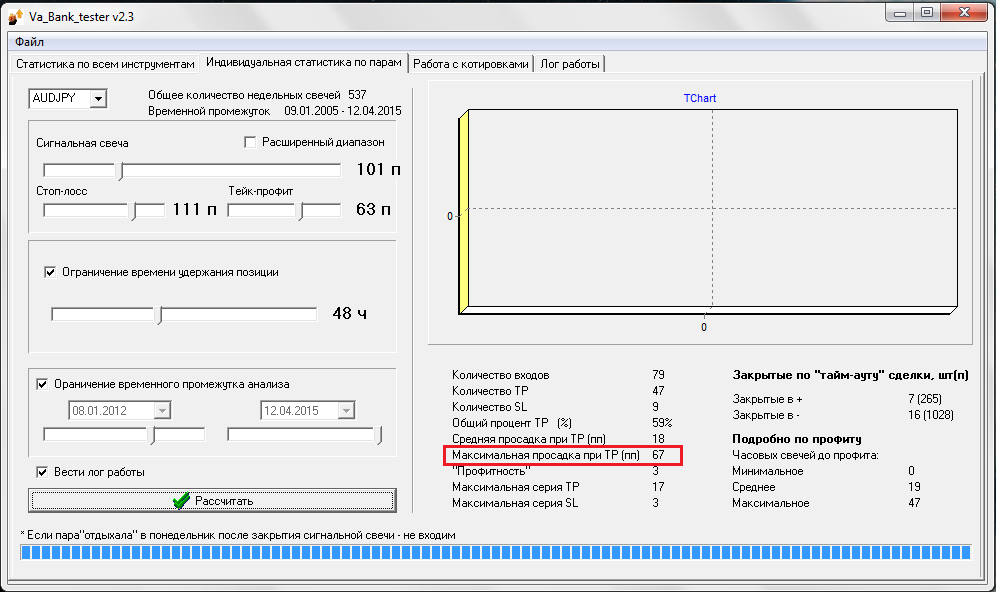Click the Сигнальная свеча slider
This screenshot has height=592, width=996.
pos(192,170)
